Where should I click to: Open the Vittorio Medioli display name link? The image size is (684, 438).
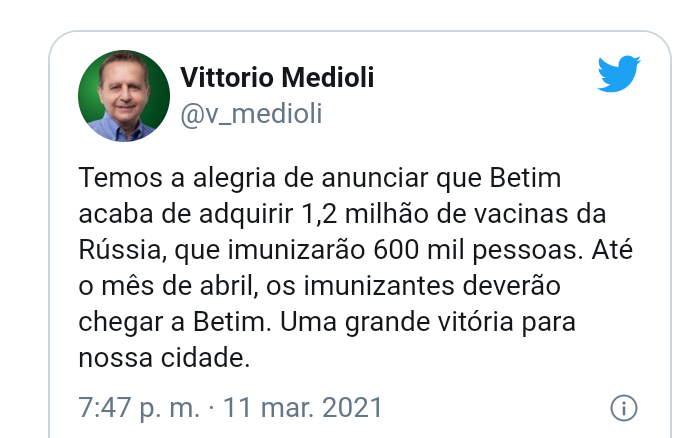point(277,77)
